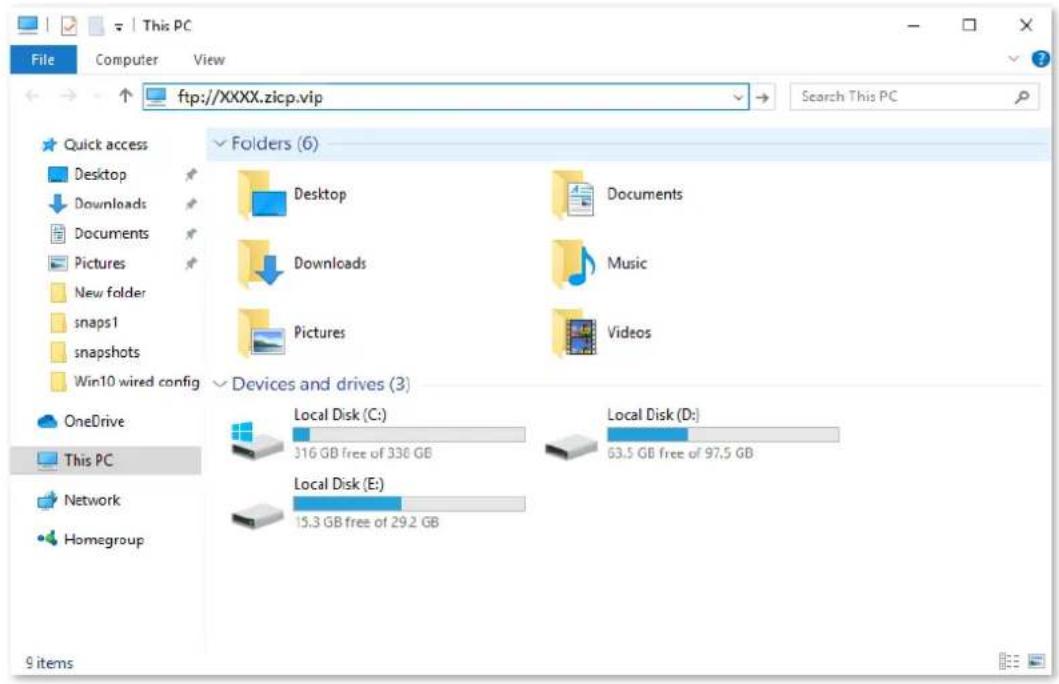Click the '63.5 GB free of 97.5 GB' text

(x=680, y=453)
